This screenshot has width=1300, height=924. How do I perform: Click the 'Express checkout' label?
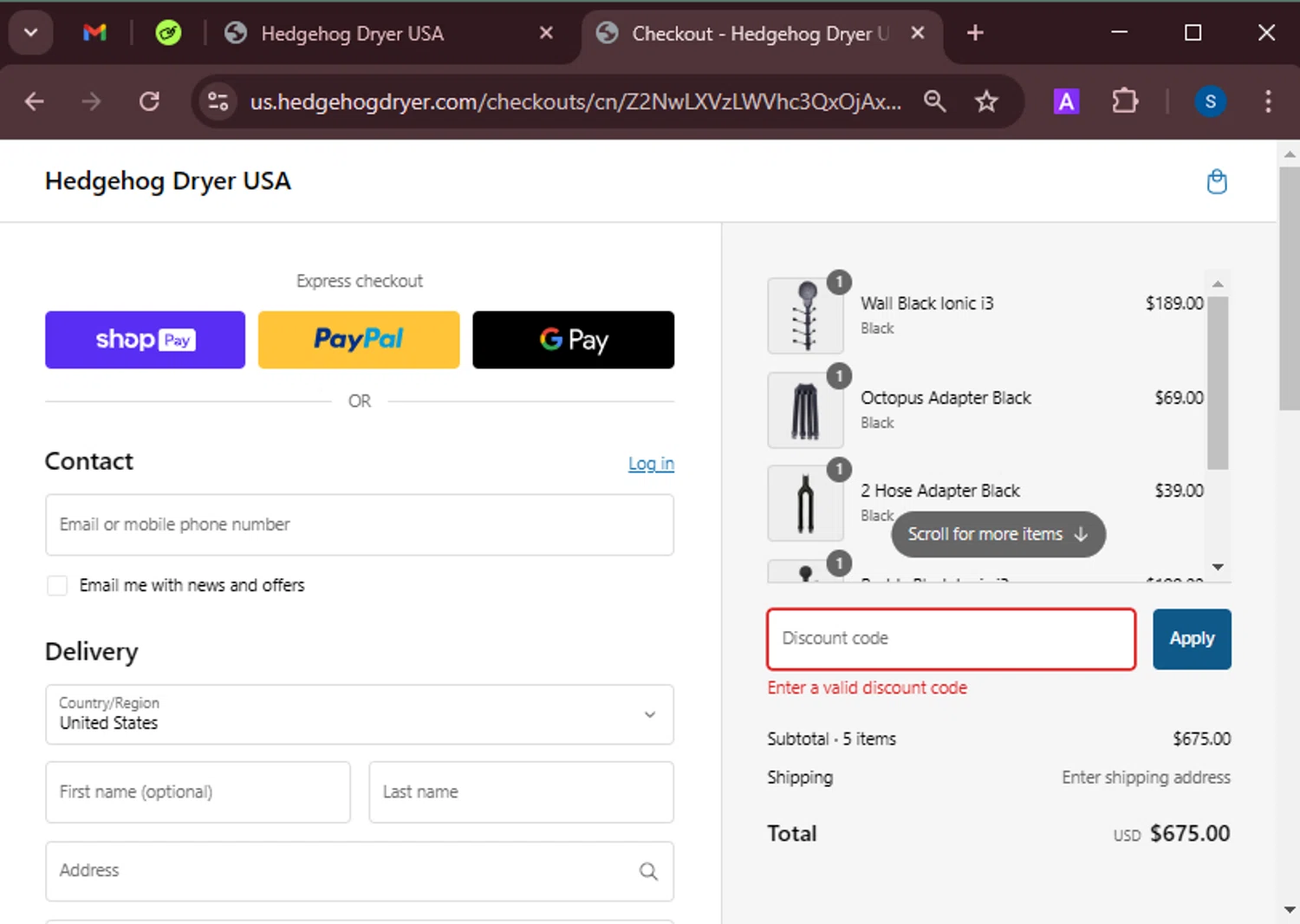point(360,282)
